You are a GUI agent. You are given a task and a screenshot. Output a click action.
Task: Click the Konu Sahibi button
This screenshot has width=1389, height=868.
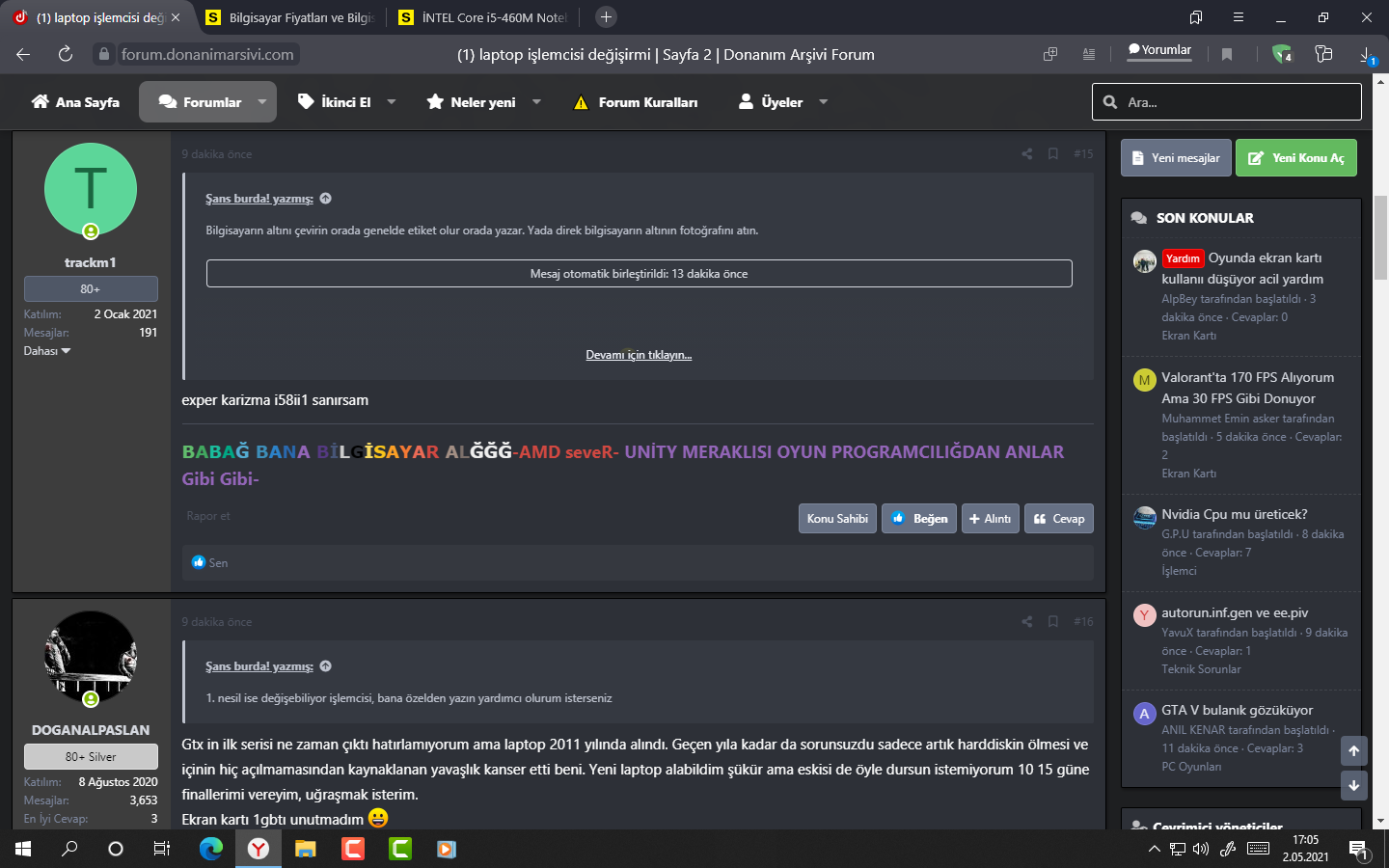pos(837,519)
